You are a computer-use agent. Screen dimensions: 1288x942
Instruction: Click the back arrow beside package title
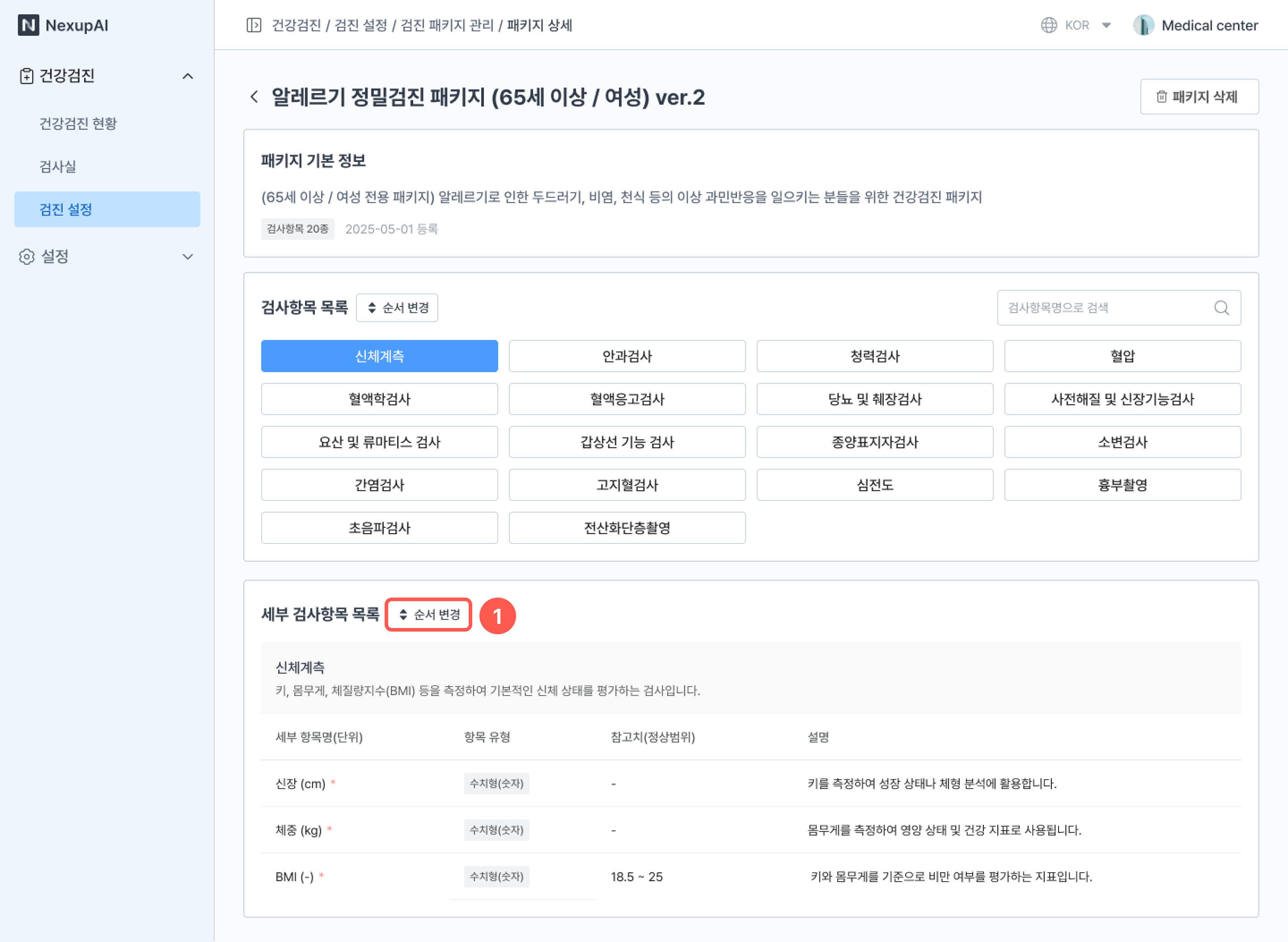tap(254, 97)
